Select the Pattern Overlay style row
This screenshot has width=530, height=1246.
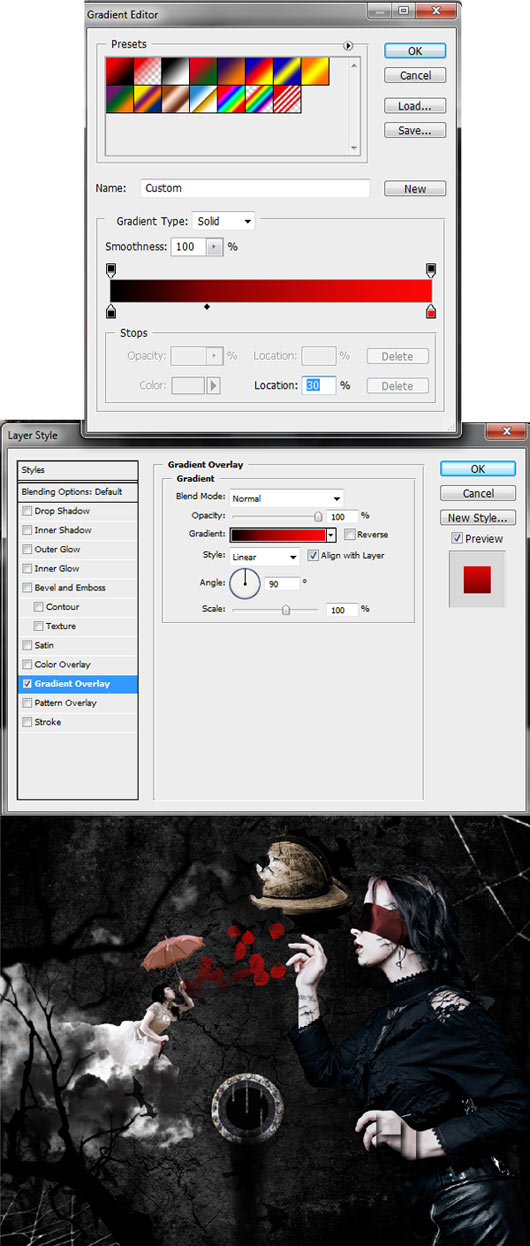coord(78,703)
